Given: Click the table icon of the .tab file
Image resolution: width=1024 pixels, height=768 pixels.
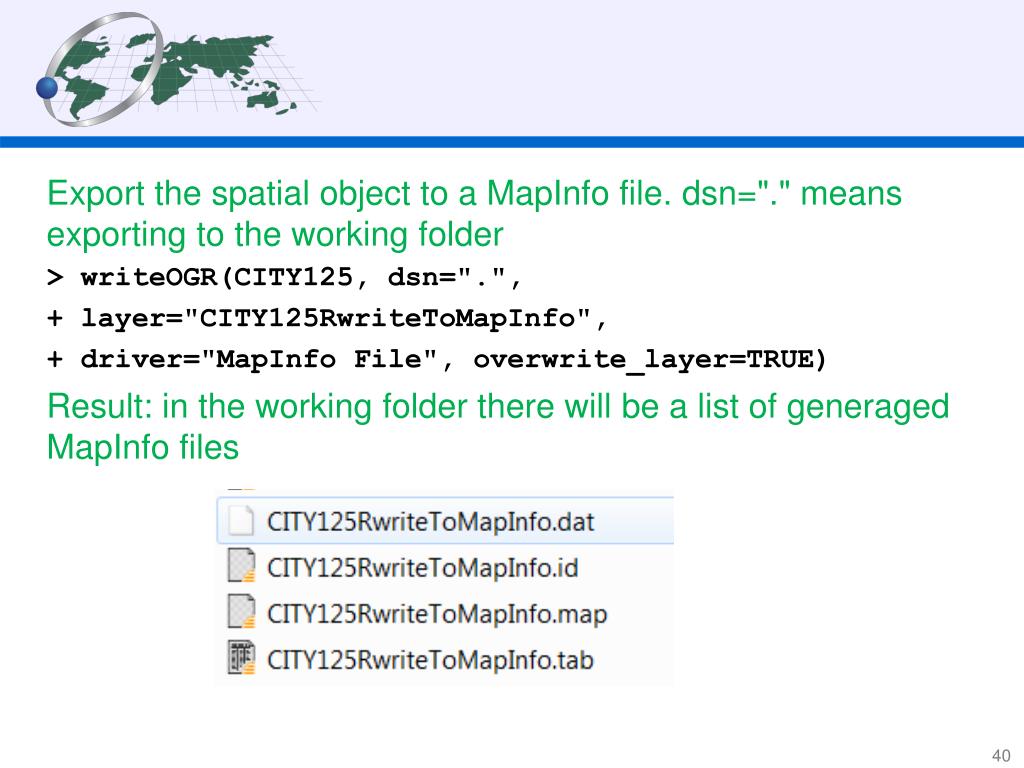Looking at the screenshot, I should [x=241, y=658].
